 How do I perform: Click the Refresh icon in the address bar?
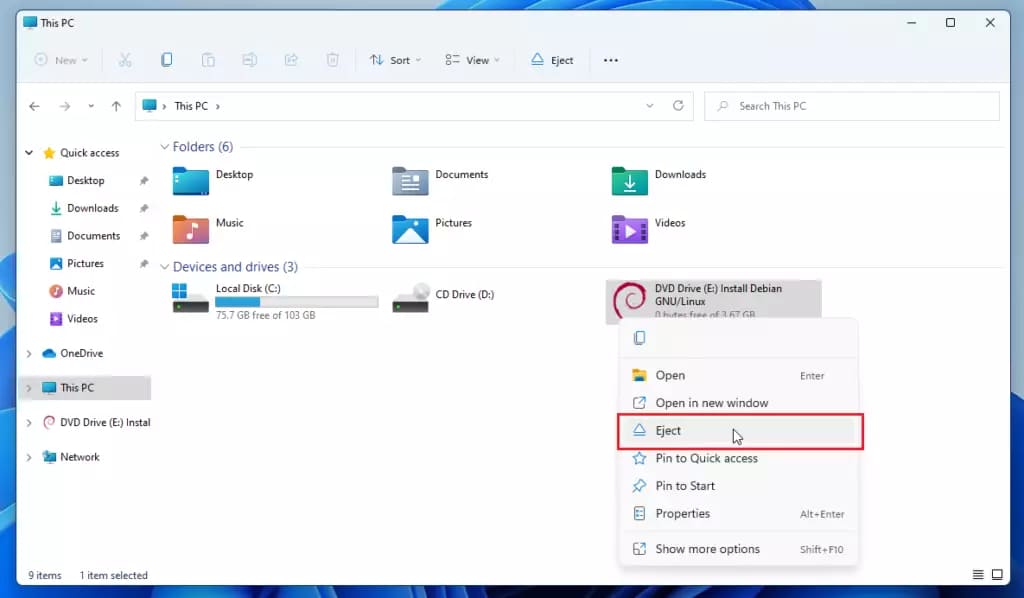click(x=678, y=106)
